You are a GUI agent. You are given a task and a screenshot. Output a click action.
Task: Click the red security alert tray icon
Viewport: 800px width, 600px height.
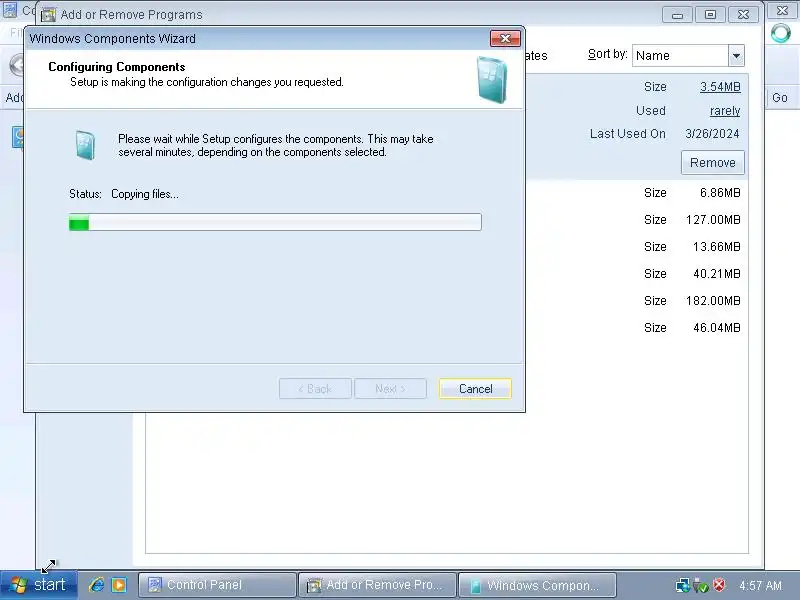click(719, 585)
